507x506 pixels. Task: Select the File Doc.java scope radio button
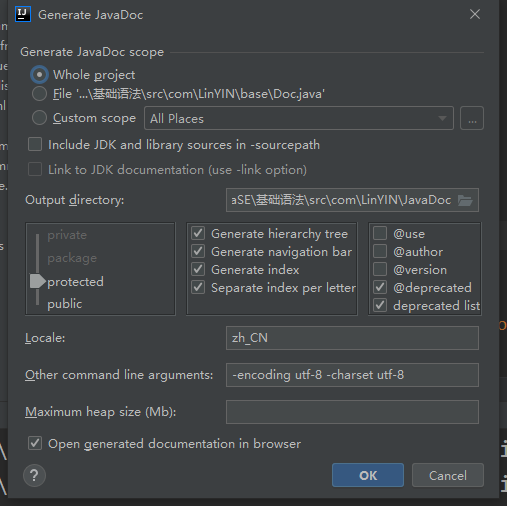point(39,94)
